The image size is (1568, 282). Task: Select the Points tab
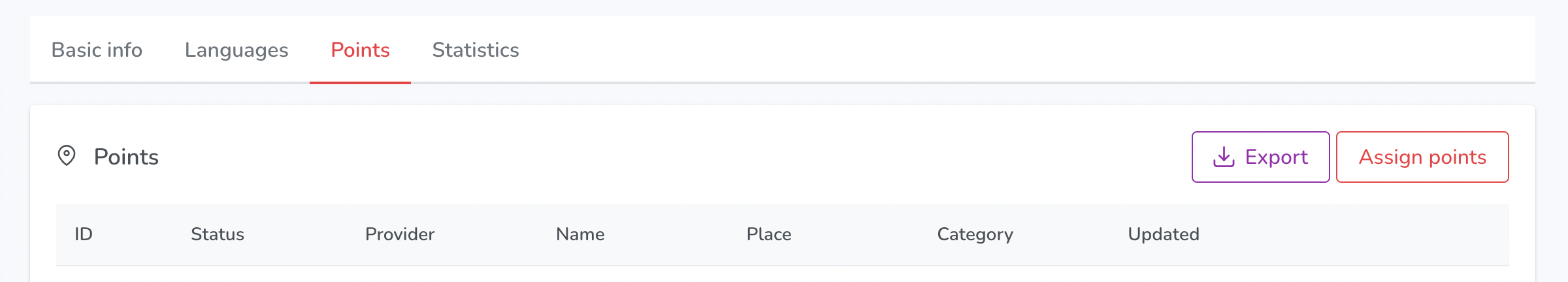[360, 50]
